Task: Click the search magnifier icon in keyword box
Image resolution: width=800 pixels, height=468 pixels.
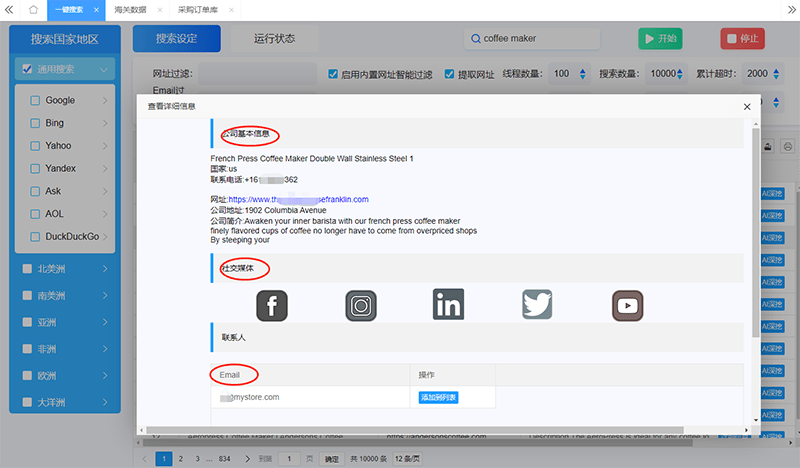Action: point(476,39)
